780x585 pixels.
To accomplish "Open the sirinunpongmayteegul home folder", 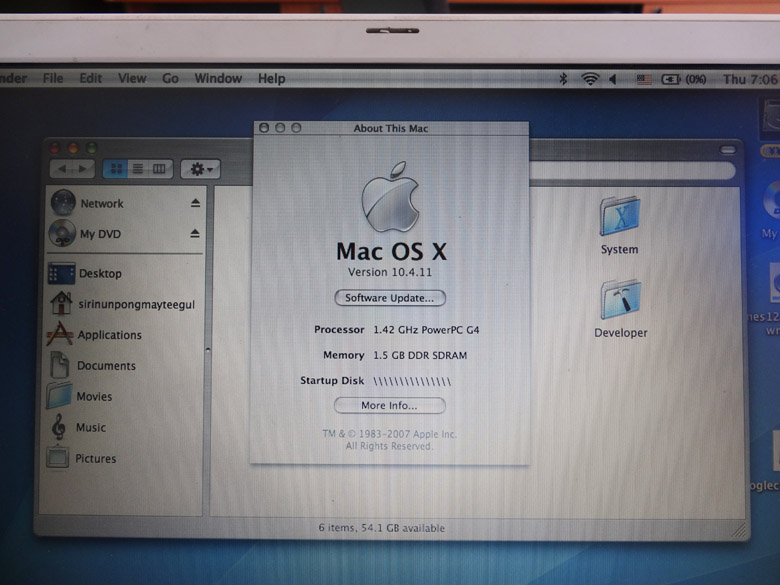I will click(x=136, y=304).
